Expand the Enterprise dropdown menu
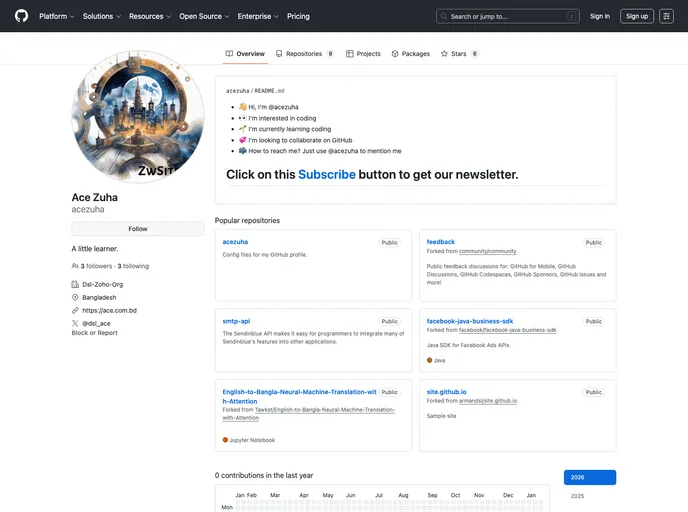 pyautogui.click(x=258, y=16)
